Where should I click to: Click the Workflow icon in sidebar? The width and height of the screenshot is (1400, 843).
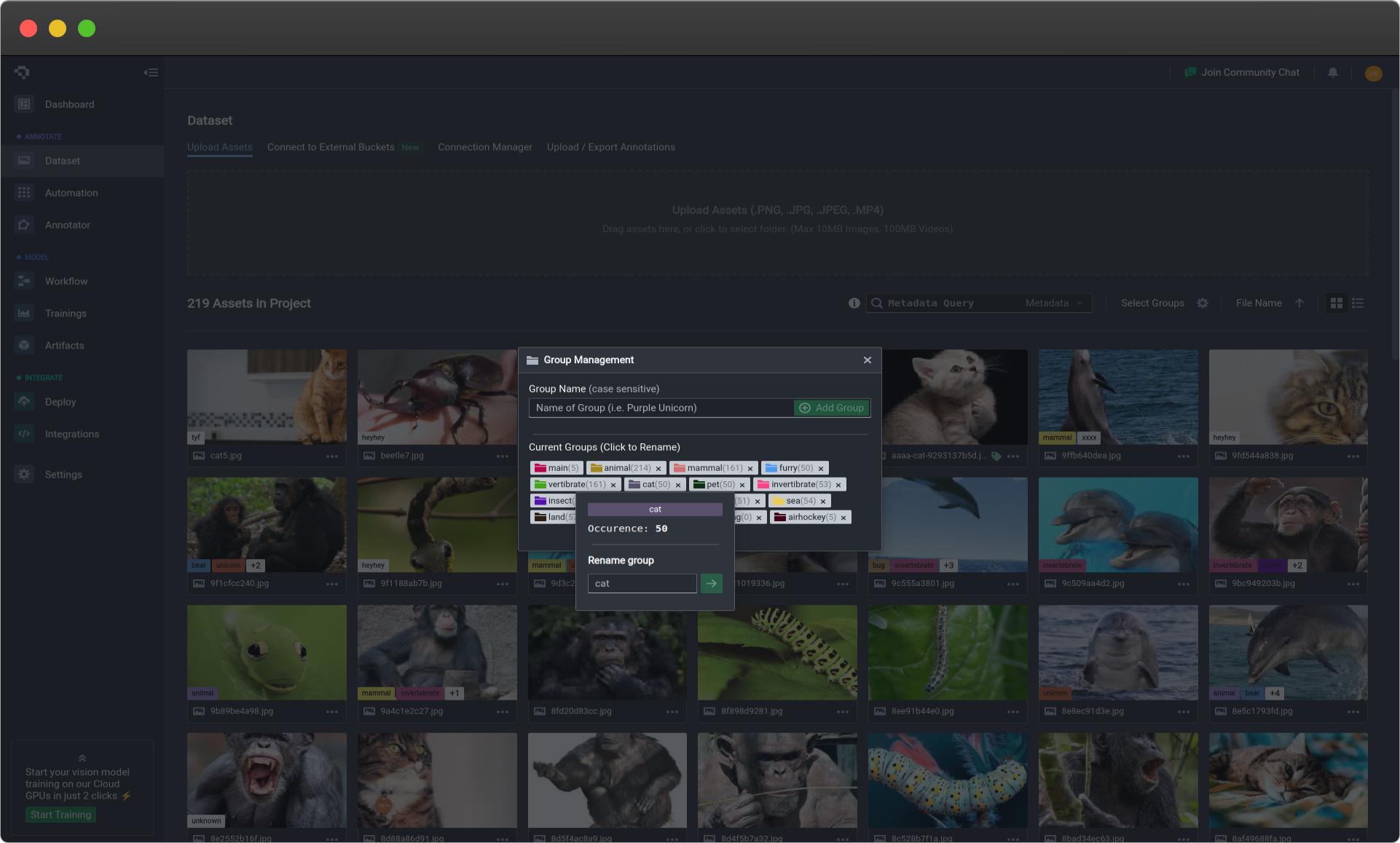click(24, 281)
